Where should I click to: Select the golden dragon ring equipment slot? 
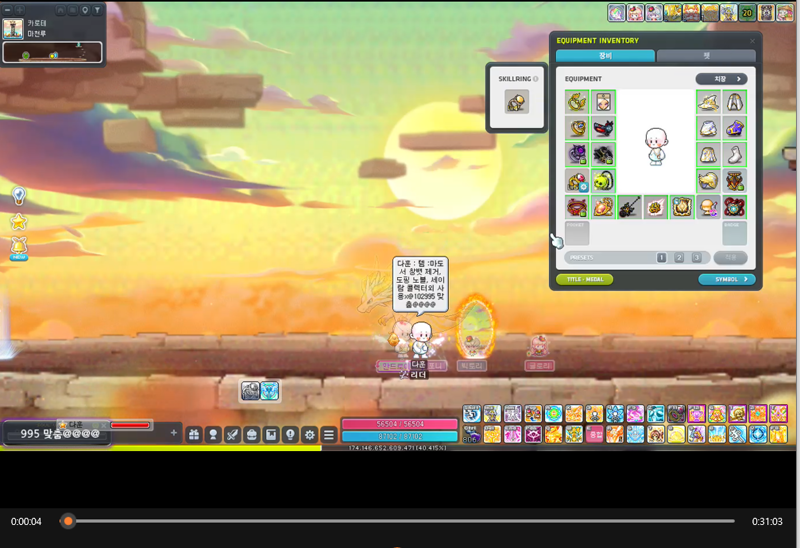coord(577,102)
